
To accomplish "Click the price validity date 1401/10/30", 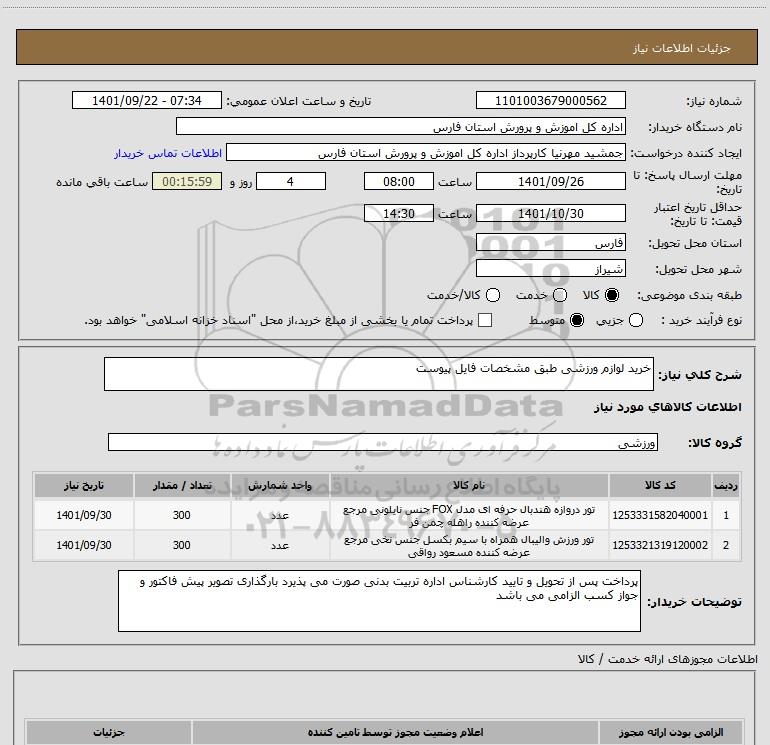I will 550,213.
